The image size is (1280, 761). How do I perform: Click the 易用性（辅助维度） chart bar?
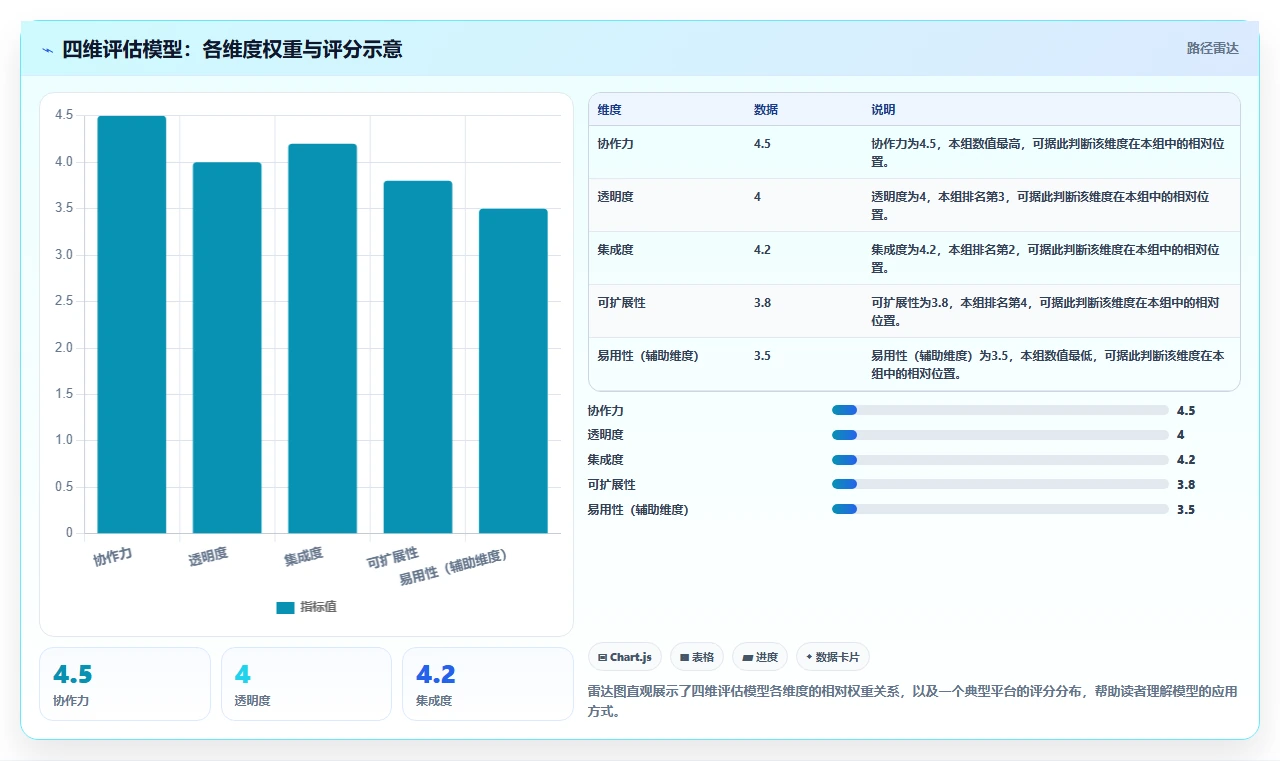[513, 371]
